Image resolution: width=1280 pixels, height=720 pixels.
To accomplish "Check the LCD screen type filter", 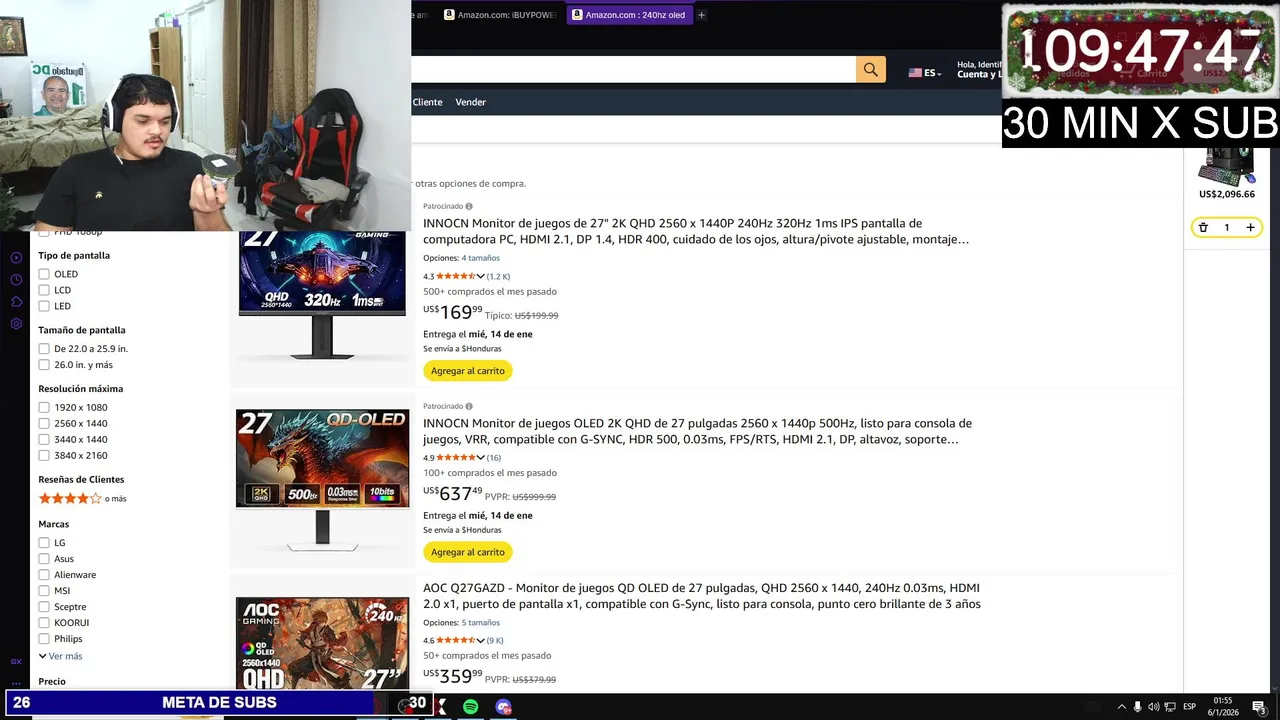I will pos(44,290).
